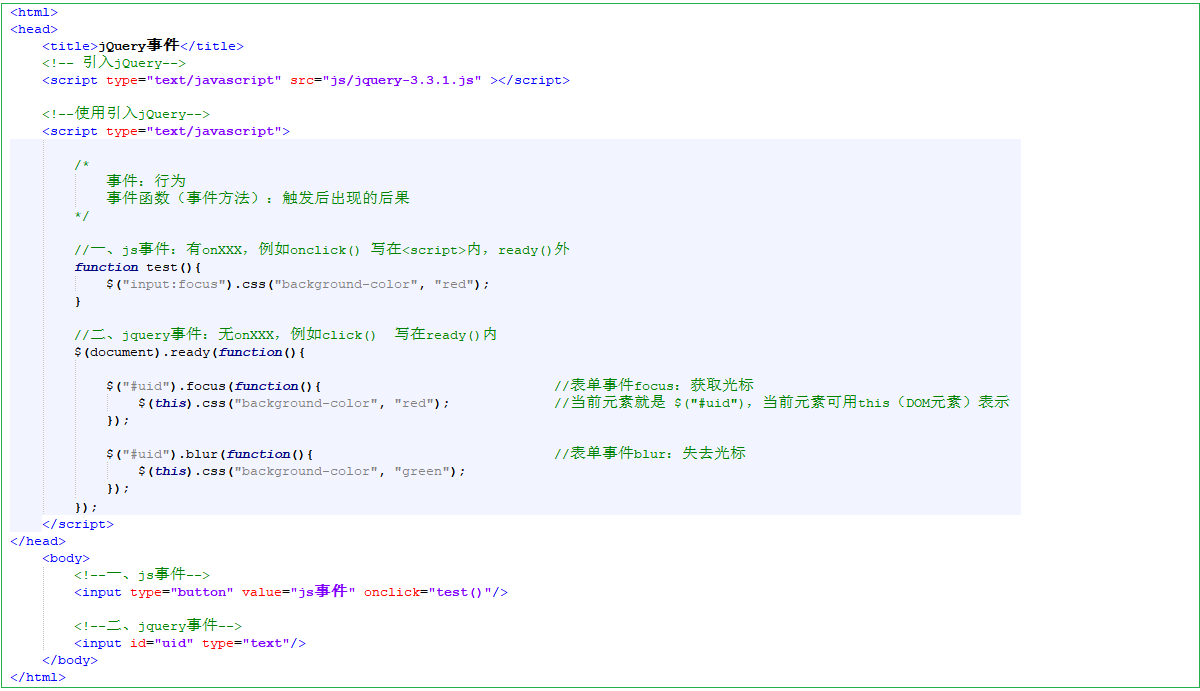Click the opening <html> tag

(x=34, y=12)
